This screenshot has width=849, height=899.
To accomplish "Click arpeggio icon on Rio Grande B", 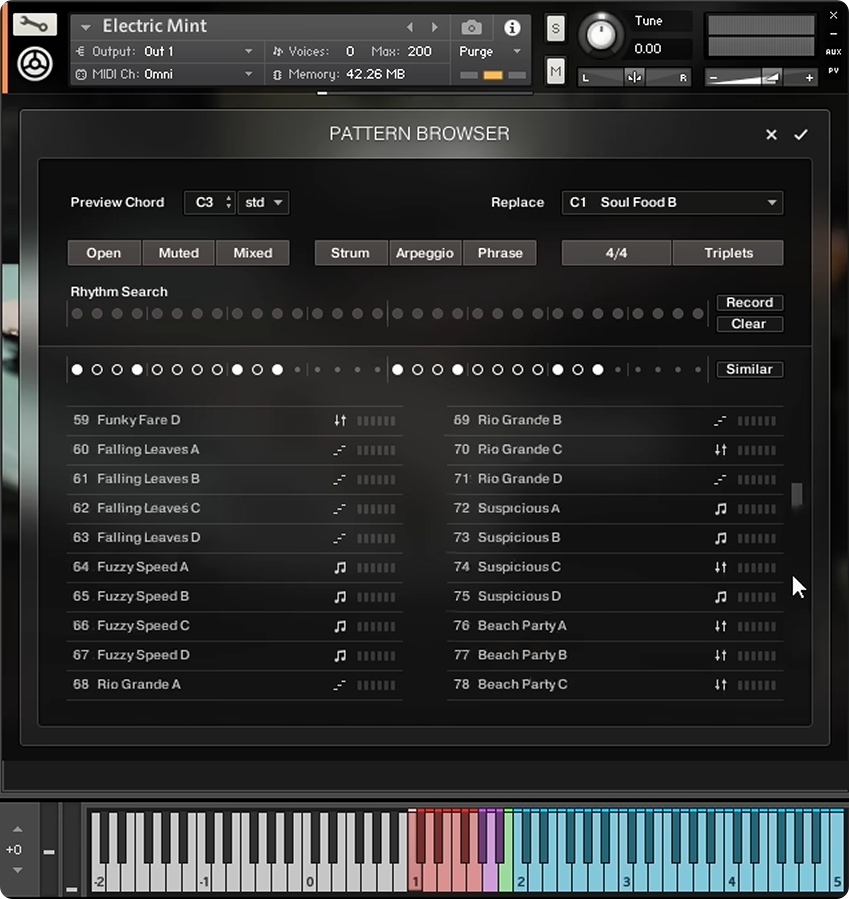I will click(720, 421).
